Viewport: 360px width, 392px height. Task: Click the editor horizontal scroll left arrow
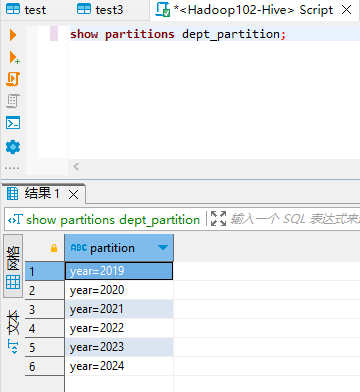[x=76, y=166]
